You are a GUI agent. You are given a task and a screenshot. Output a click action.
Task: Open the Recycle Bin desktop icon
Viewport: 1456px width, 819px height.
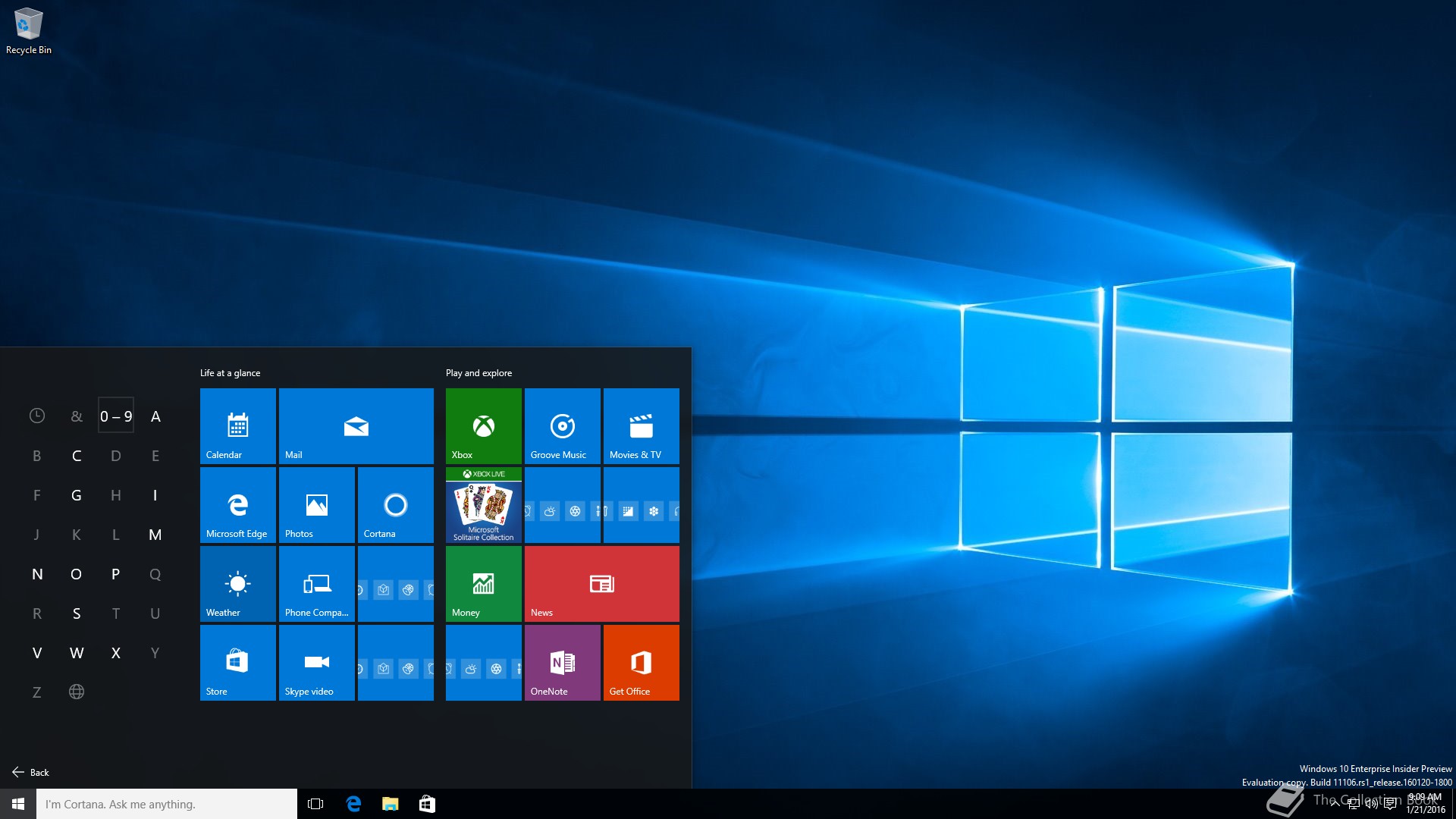29,30
